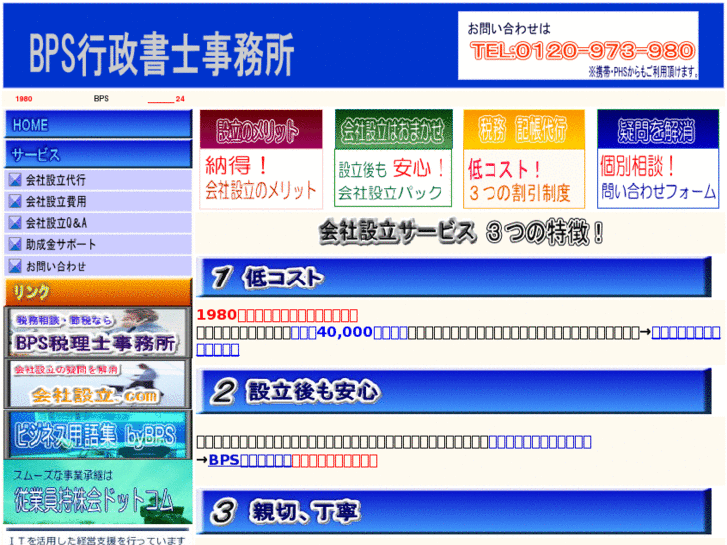727x545 pixels.
Task: Click the icon beside 会社設立費用
Action: tap(15, 201)
